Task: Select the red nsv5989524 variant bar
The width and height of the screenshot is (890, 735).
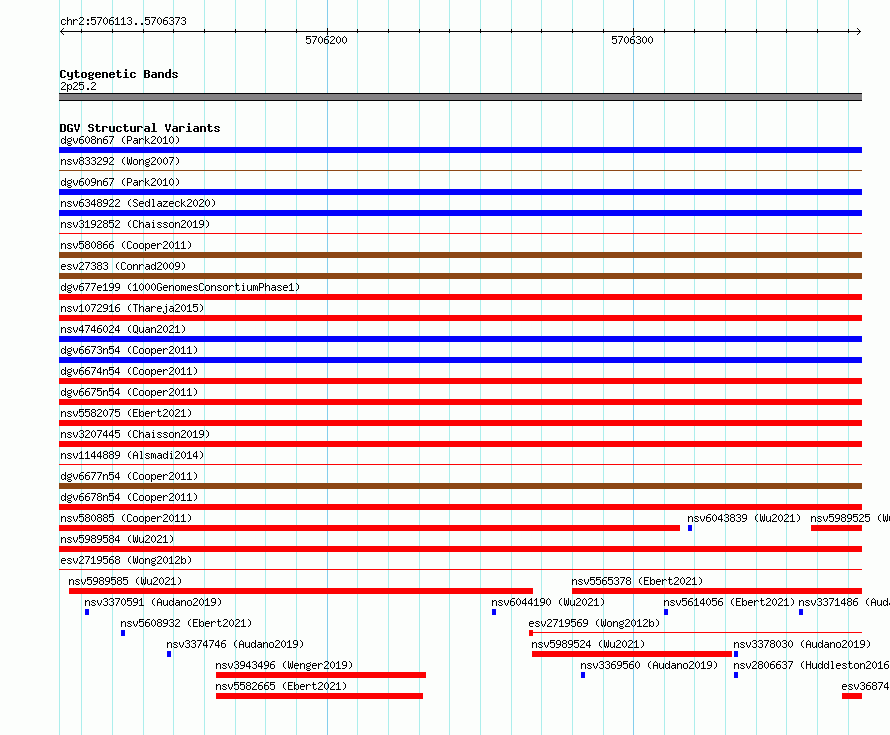Action: pyautogui.click(x=632, y=654)
